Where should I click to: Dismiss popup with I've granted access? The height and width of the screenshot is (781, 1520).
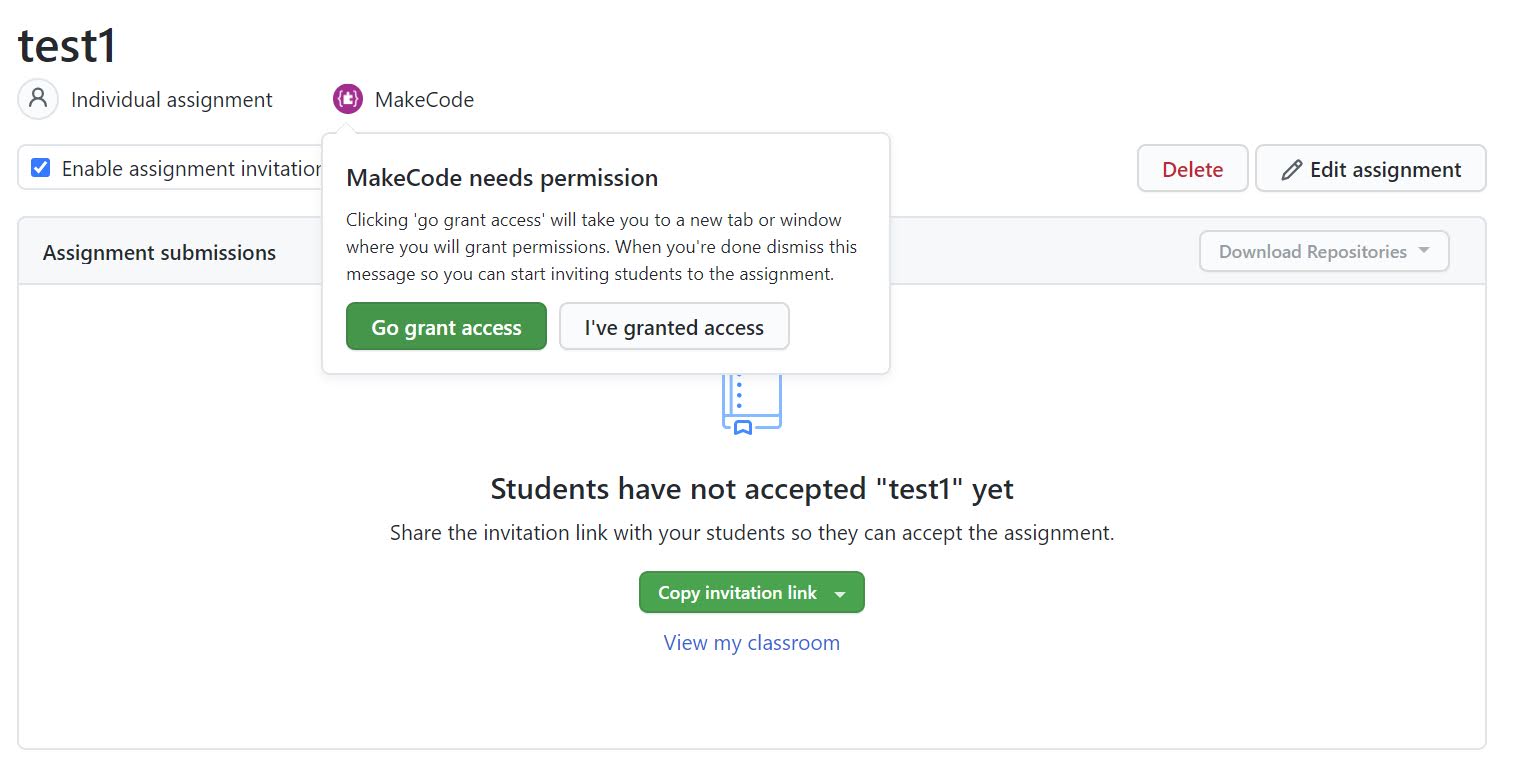pos(674,327)
